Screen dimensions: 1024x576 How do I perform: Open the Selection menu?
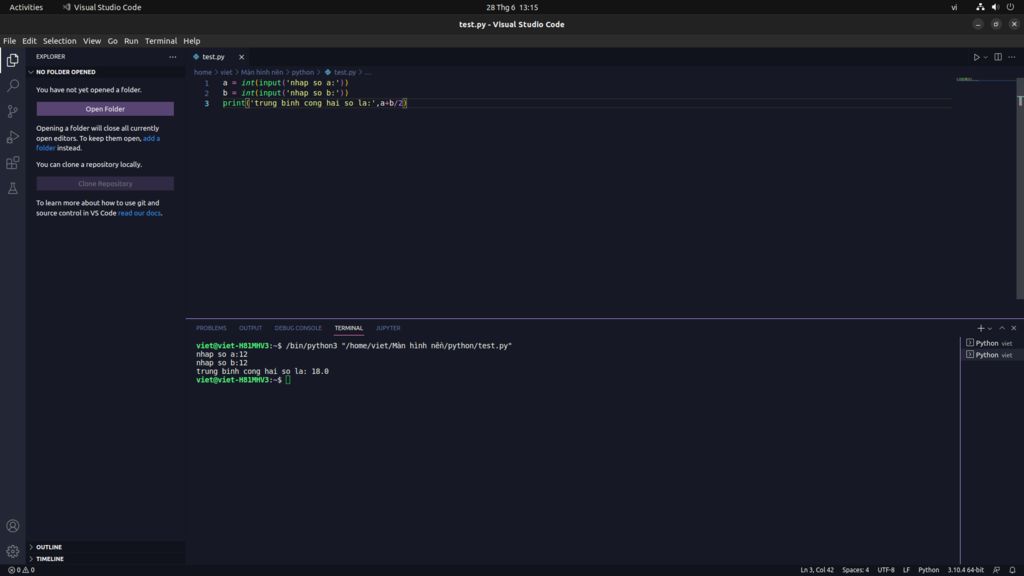[59, 40]
